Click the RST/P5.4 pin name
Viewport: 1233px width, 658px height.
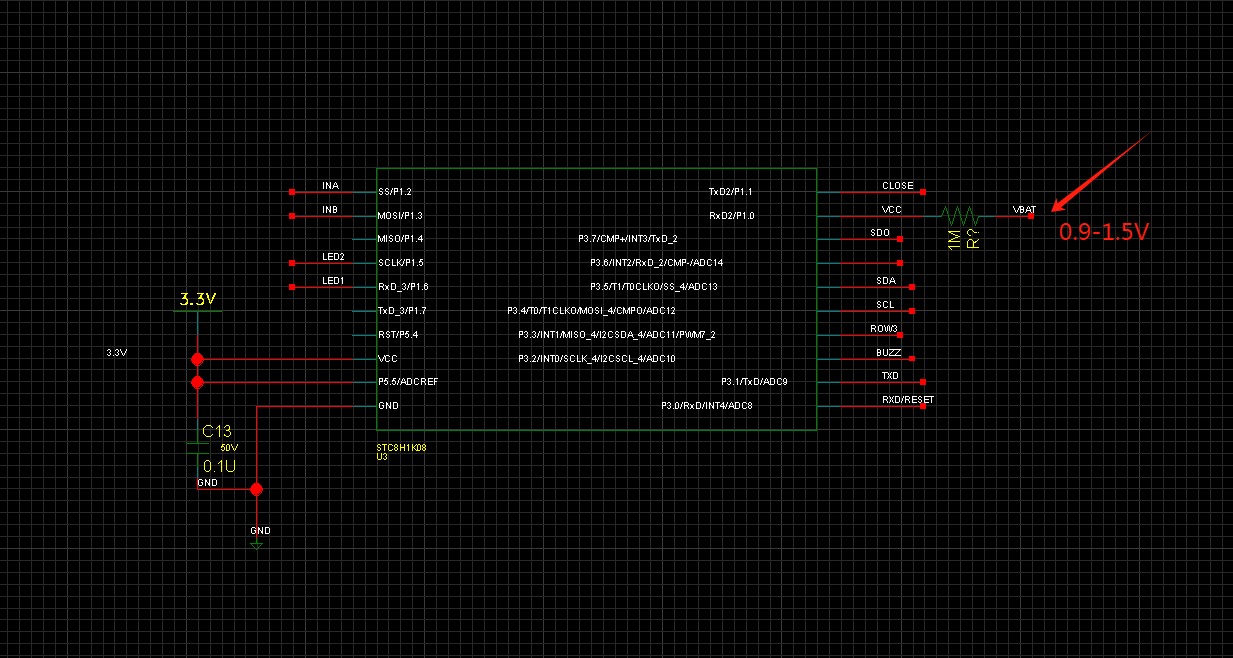coord(398,334)
